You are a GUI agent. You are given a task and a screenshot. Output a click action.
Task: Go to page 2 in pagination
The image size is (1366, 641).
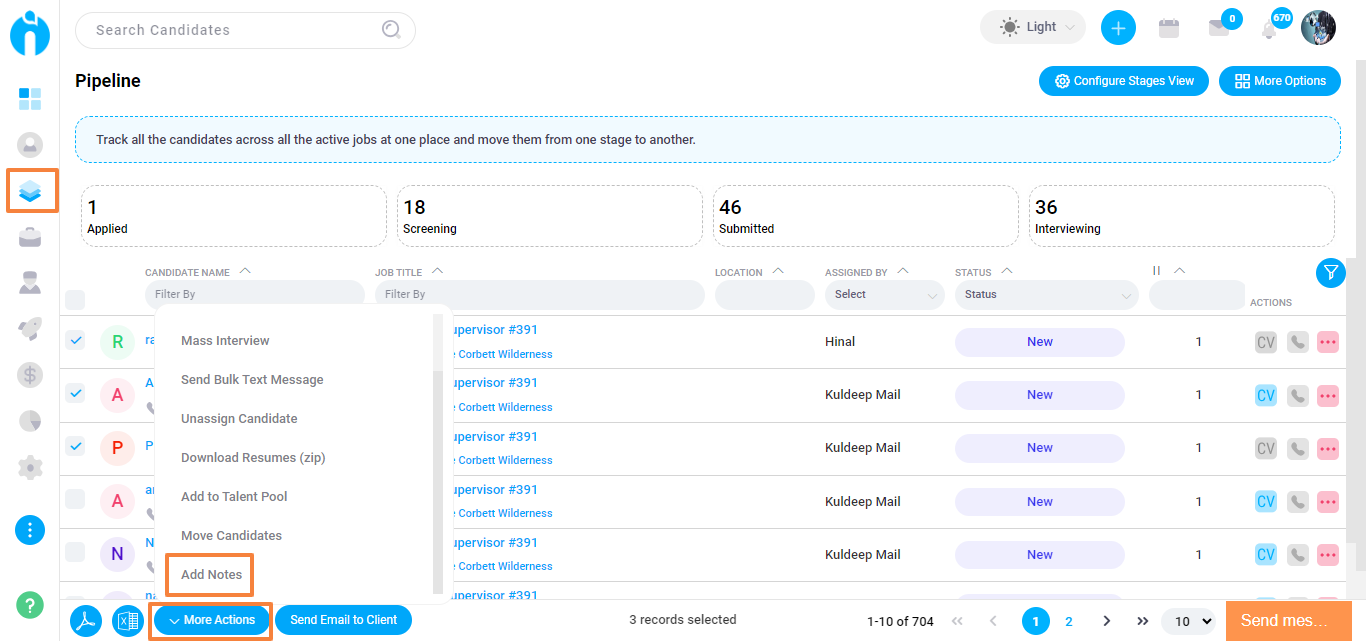point(1069,622)
